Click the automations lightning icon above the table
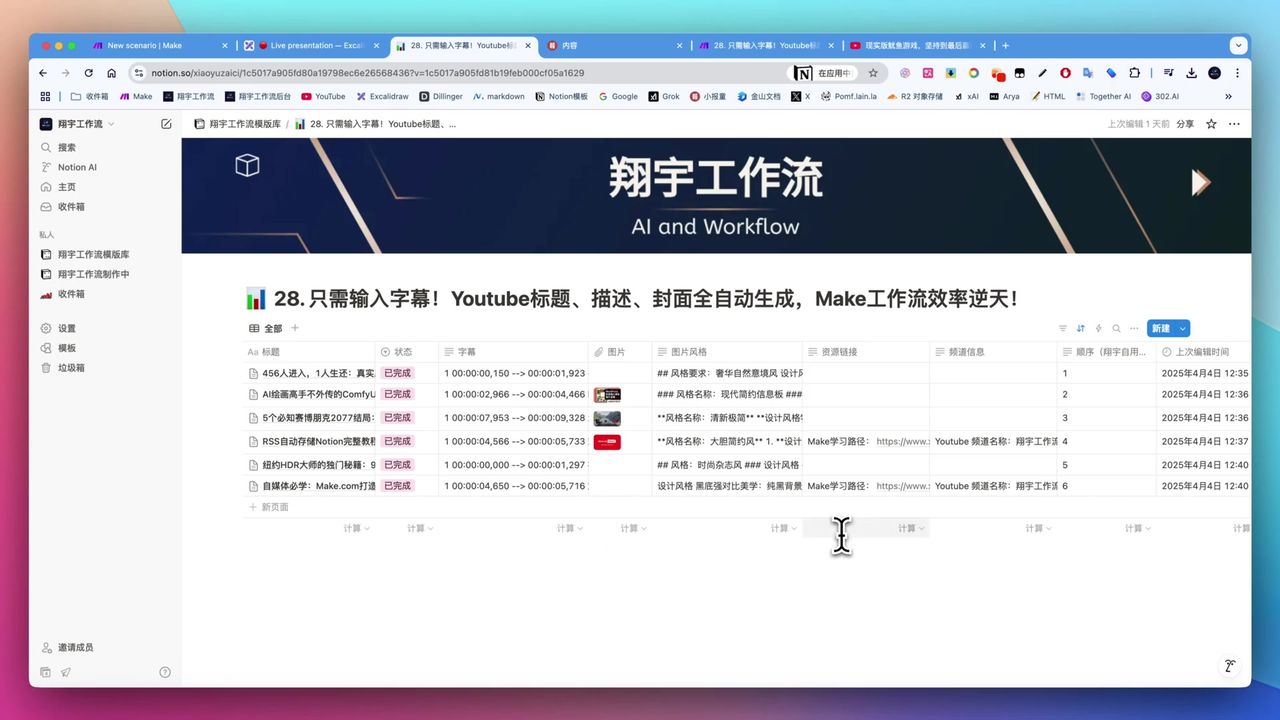The width and height of the screenshot is (1280, 720). (1098, 328)
